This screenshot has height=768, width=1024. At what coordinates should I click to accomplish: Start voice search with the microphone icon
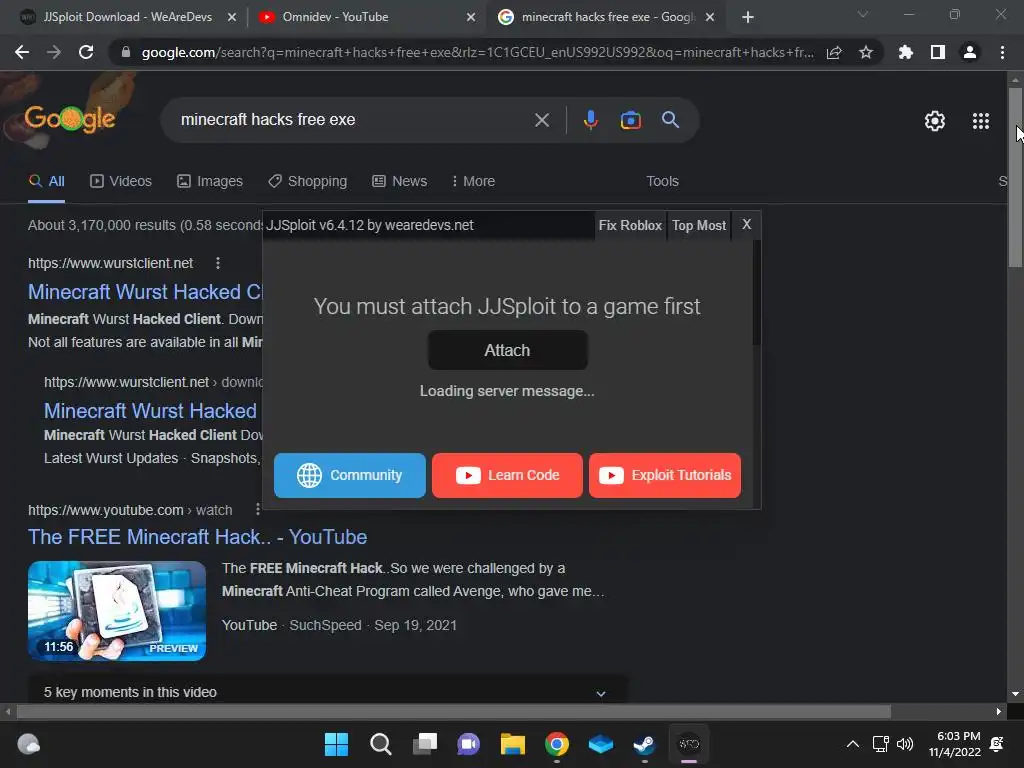click(x=591, y=120)
